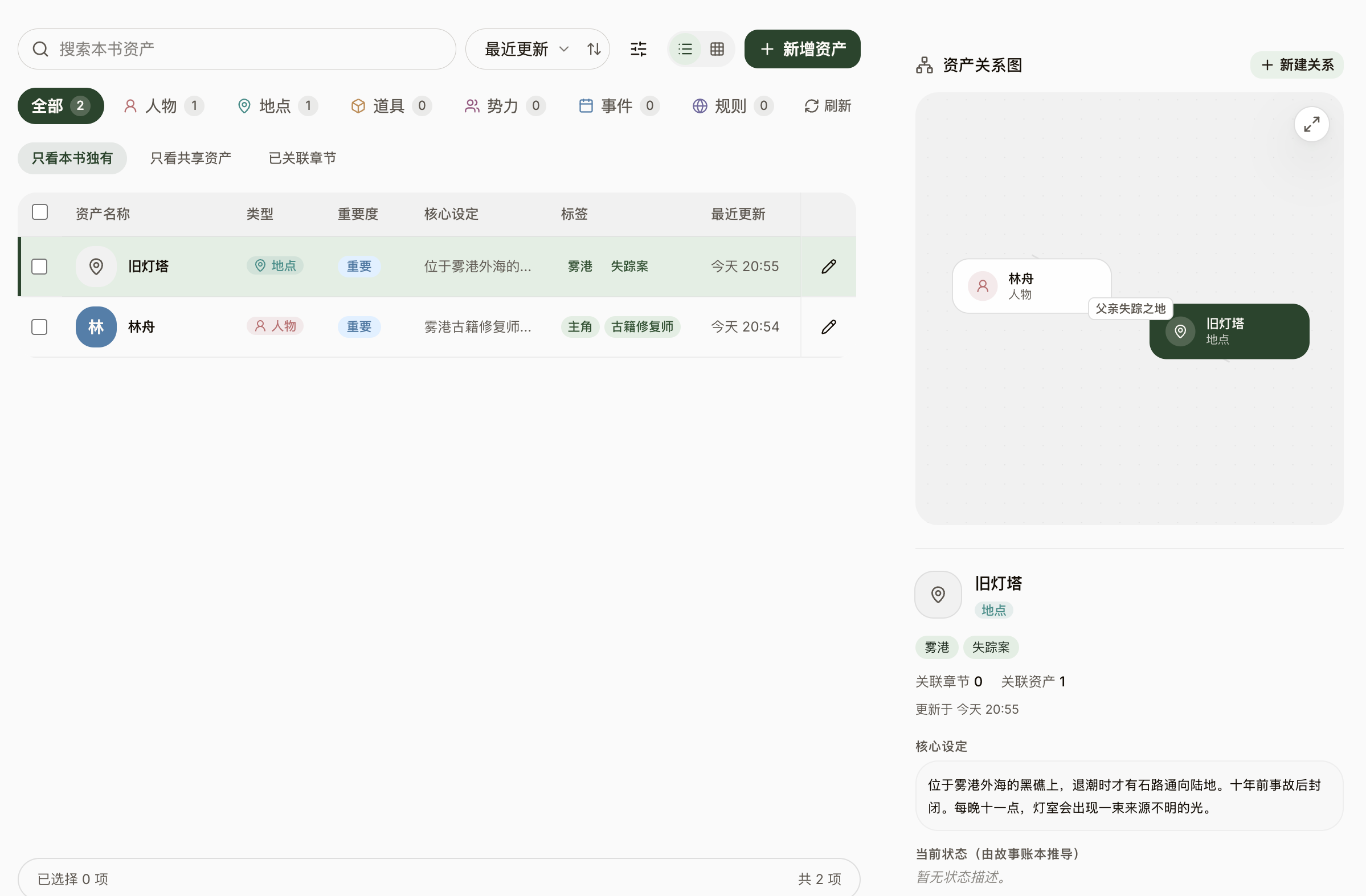Click the 雾港 tag in table row
The image size is (1366, 896).
click(x=580, y=267)
